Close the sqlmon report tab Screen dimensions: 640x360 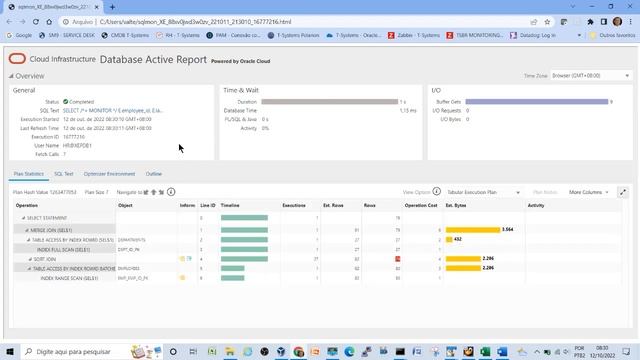97,7
